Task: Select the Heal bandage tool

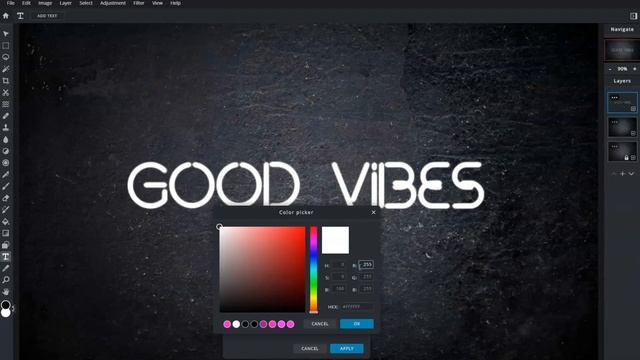Action: [x=6, y=116]
